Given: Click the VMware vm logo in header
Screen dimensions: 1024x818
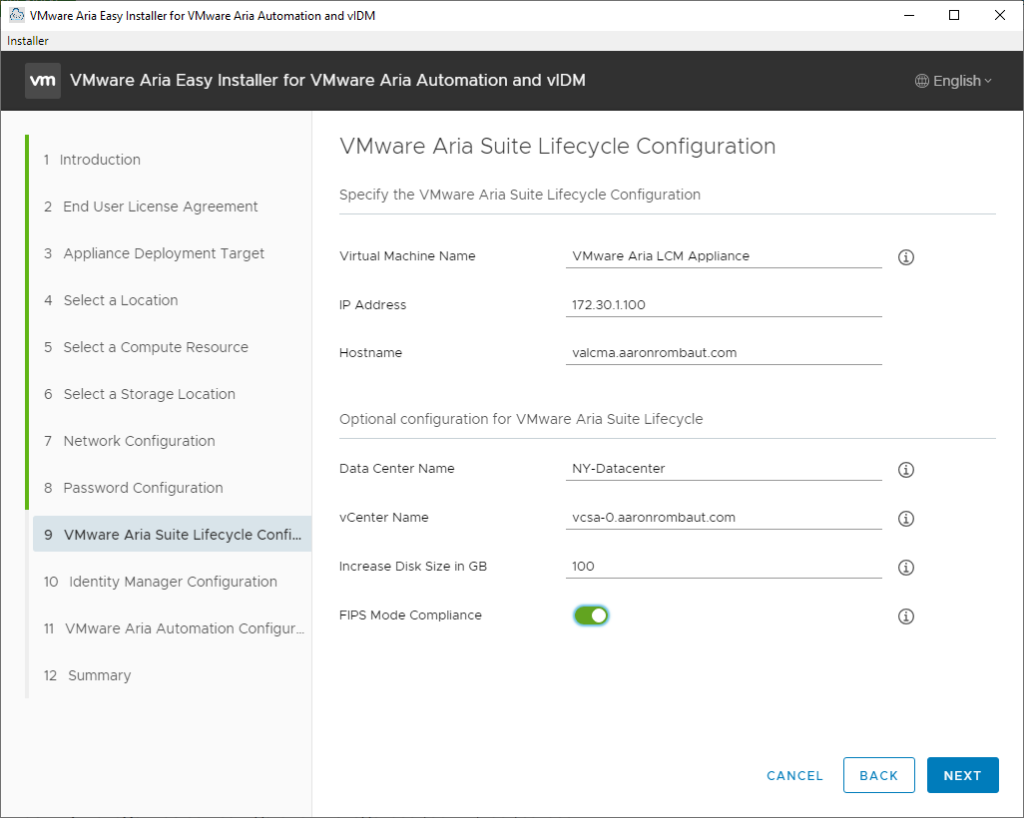Looking at the screenshot, I should [x=43, y=81].
